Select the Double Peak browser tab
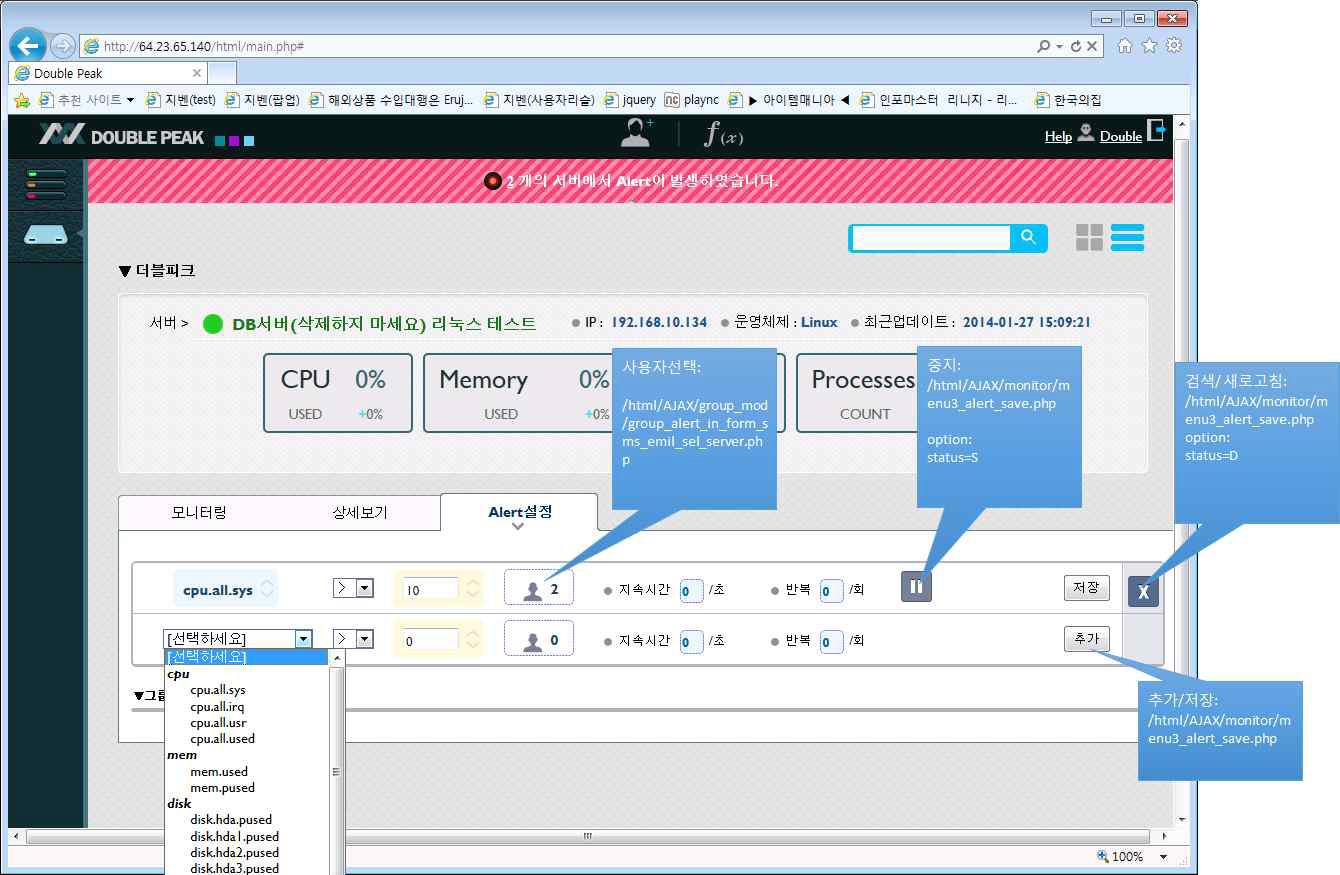The height and width of the screenshot is (875, 1340). 108,73
